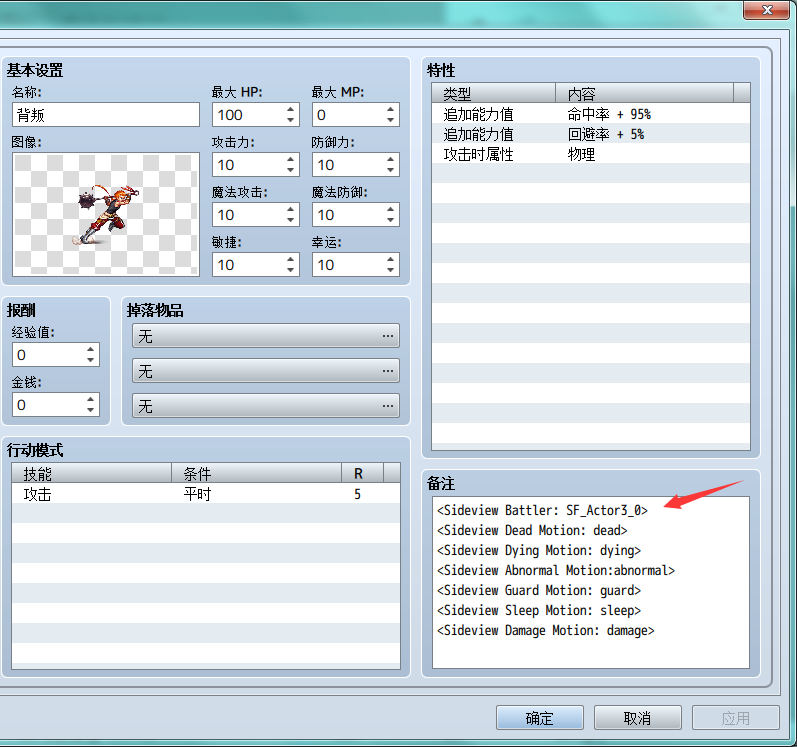Screen dimensions: 797x747
Task: Click the R column header in 行动模式
Action: coord(362,474)
